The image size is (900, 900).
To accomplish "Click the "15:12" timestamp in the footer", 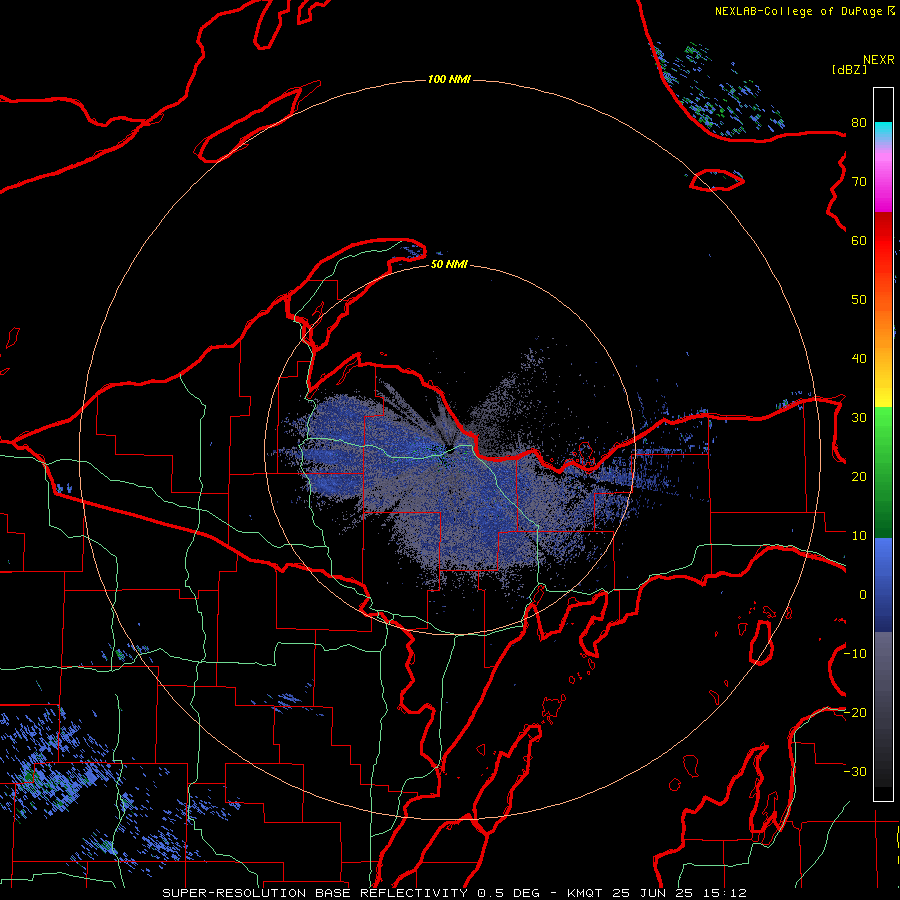I will pos(725,893).
